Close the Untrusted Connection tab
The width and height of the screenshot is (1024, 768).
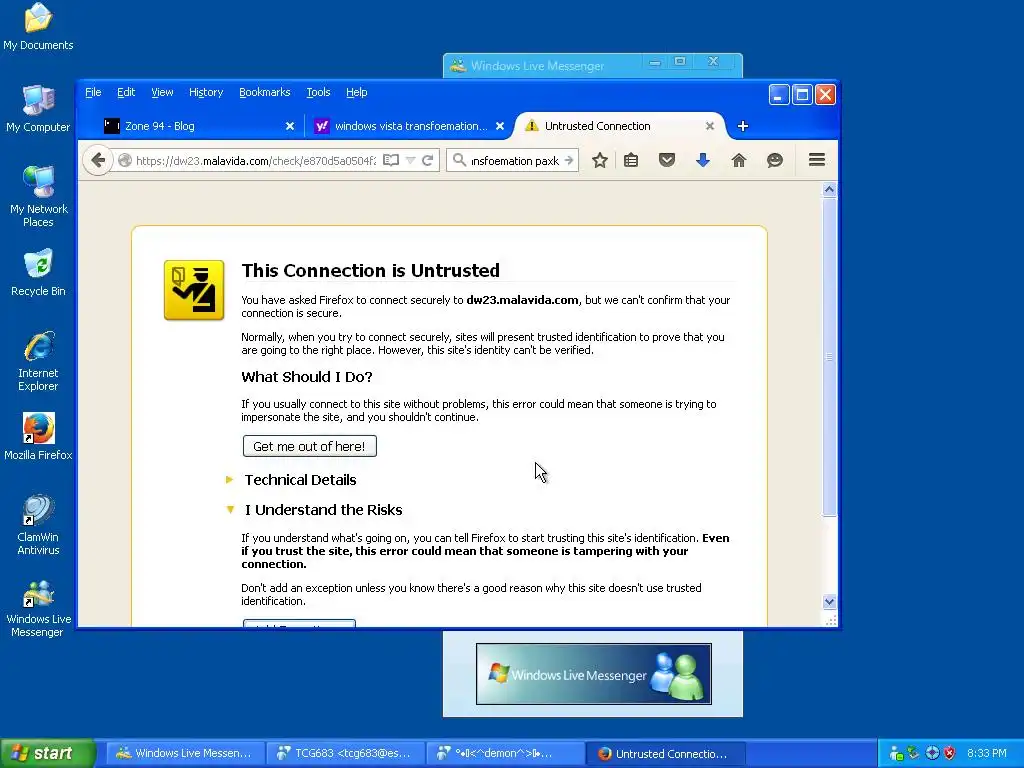coord(709,126)
